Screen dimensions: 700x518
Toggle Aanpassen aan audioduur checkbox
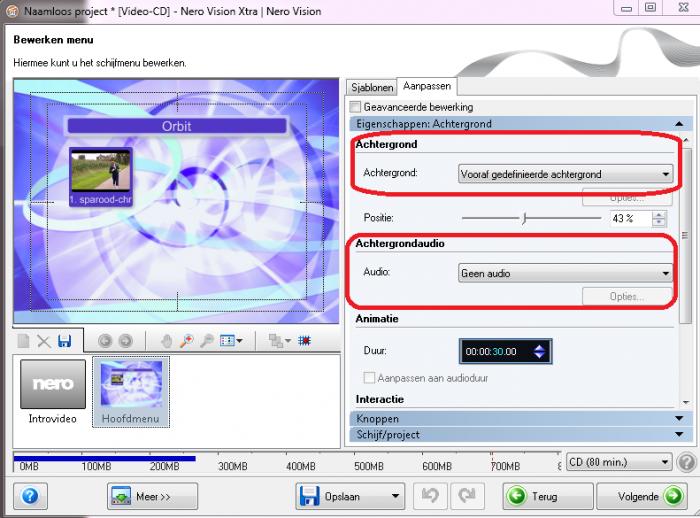coord(369,378)
